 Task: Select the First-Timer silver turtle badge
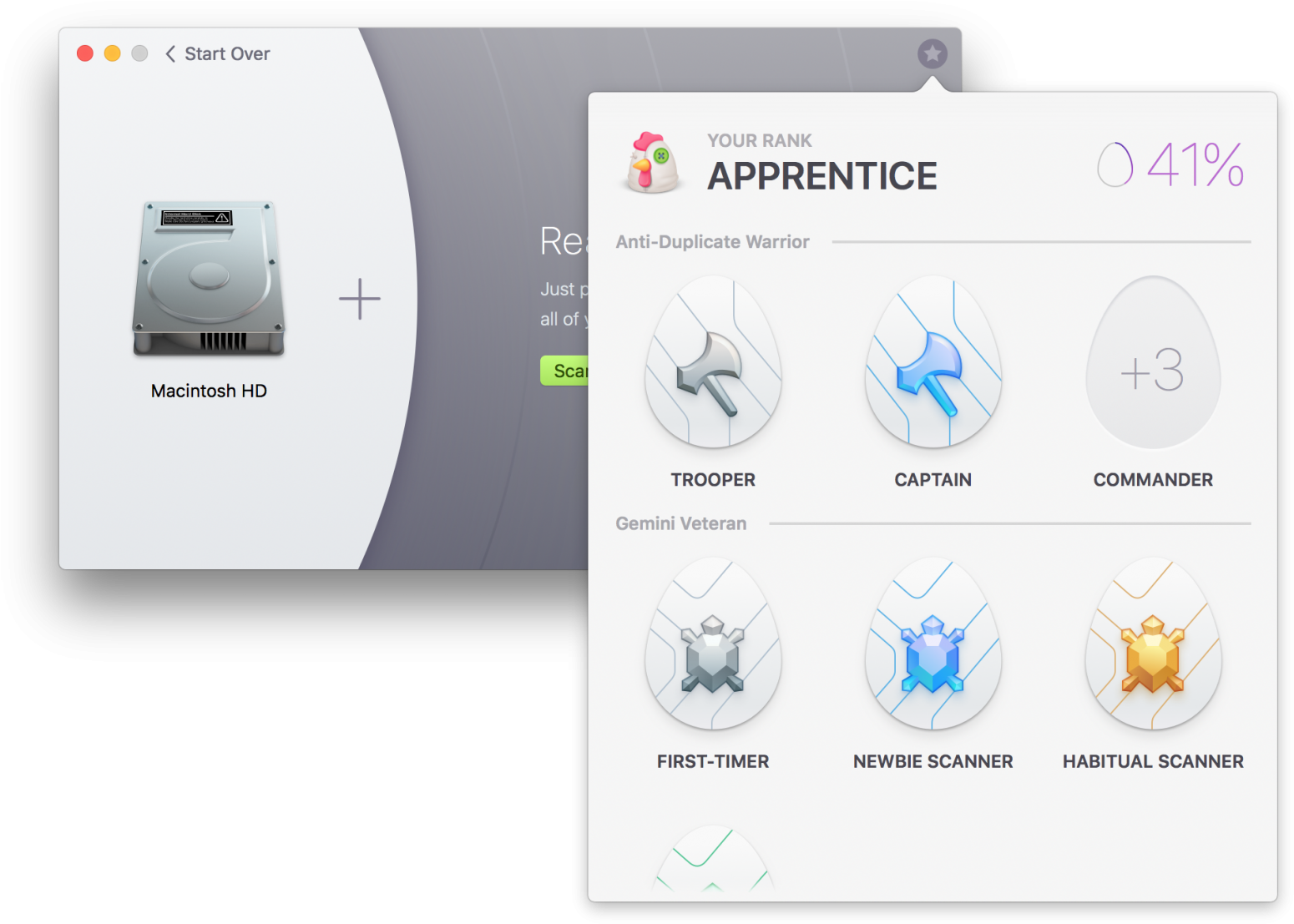pyautogui.click(x=713, y=644)
